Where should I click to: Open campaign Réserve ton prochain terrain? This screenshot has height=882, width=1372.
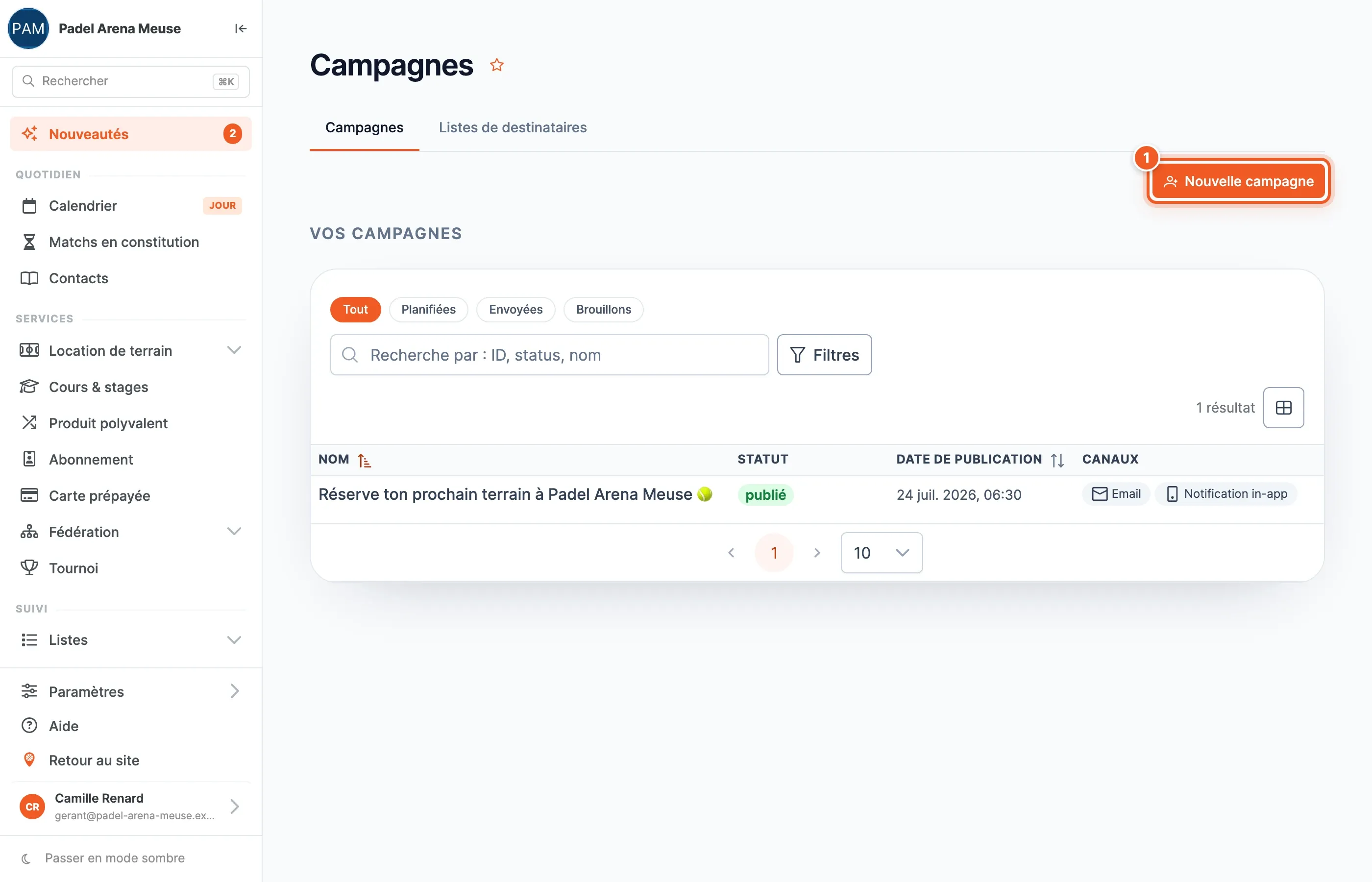[515, 494]
